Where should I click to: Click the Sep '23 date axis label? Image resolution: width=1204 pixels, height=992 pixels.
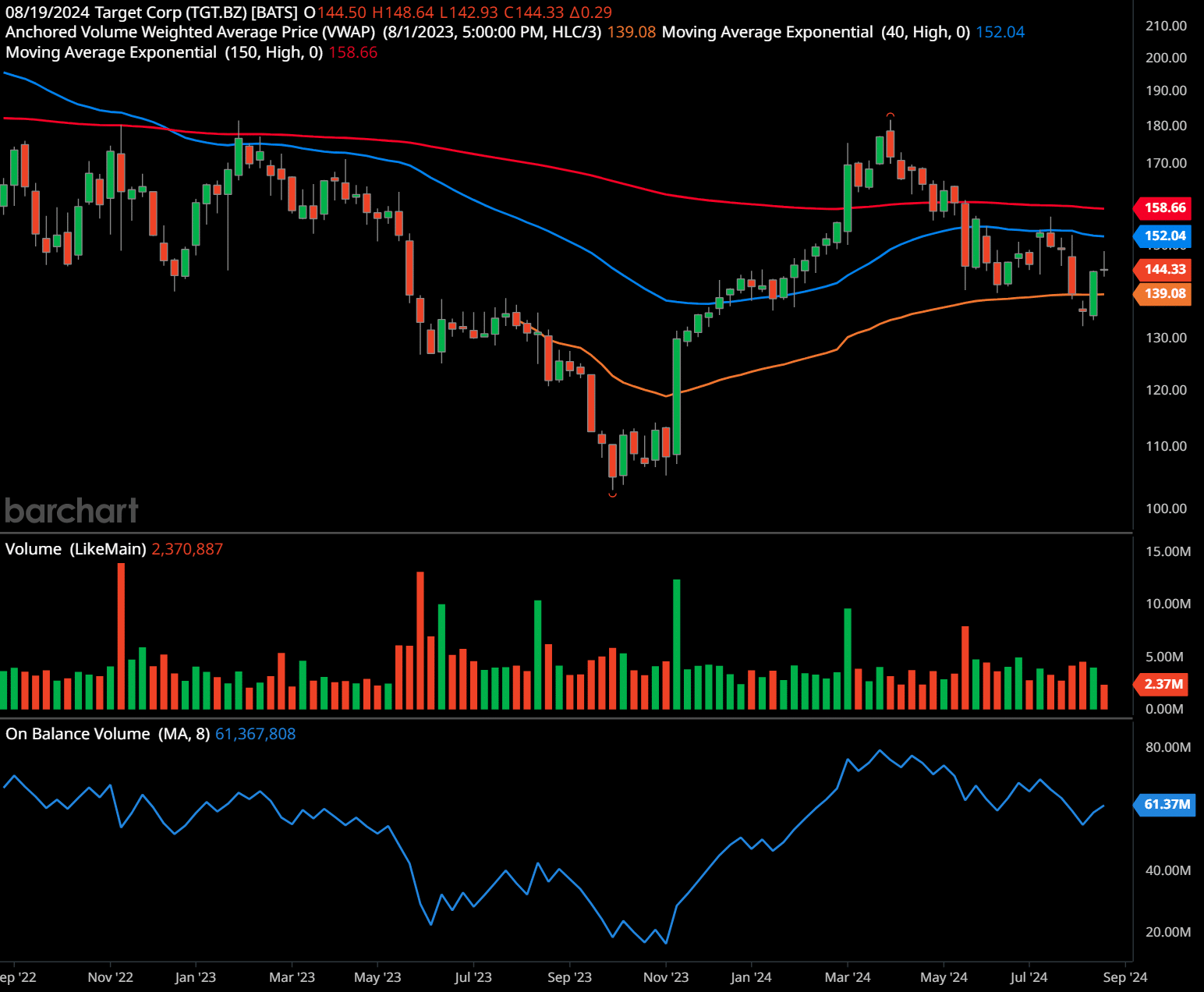point(569,977)
